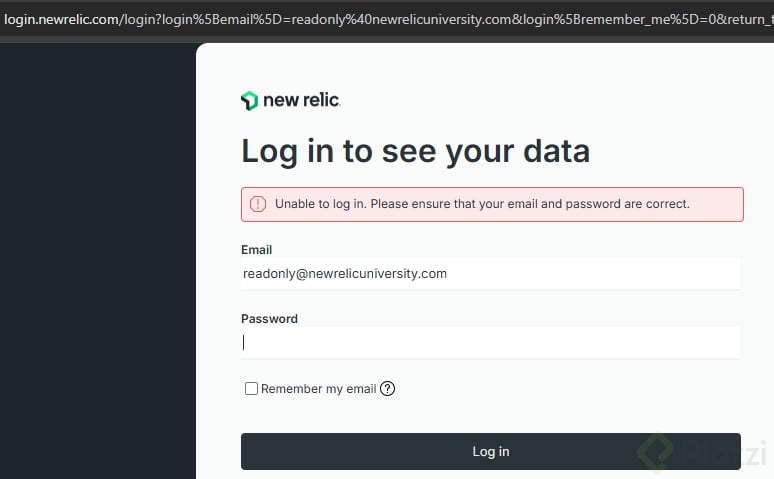Click the Email field label
The height and width of the screenshot is (479, 774).
pos(257,250)
